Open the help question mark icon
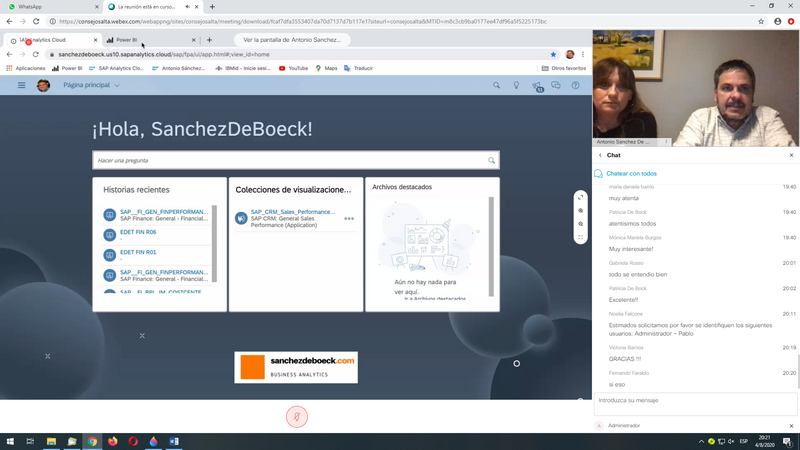The image size is (800, 450). pos(576,85)
